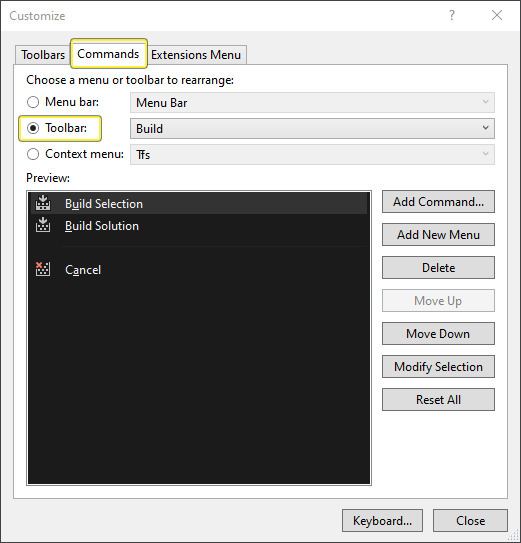Delete the selected command

pos(438,267)
